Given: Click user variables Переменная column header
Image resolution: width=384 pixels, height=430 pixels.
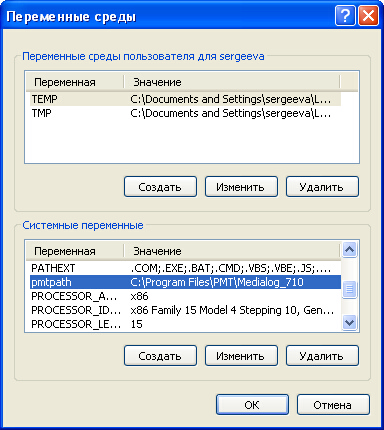Looking at the screenshot, I should (75, 82).
